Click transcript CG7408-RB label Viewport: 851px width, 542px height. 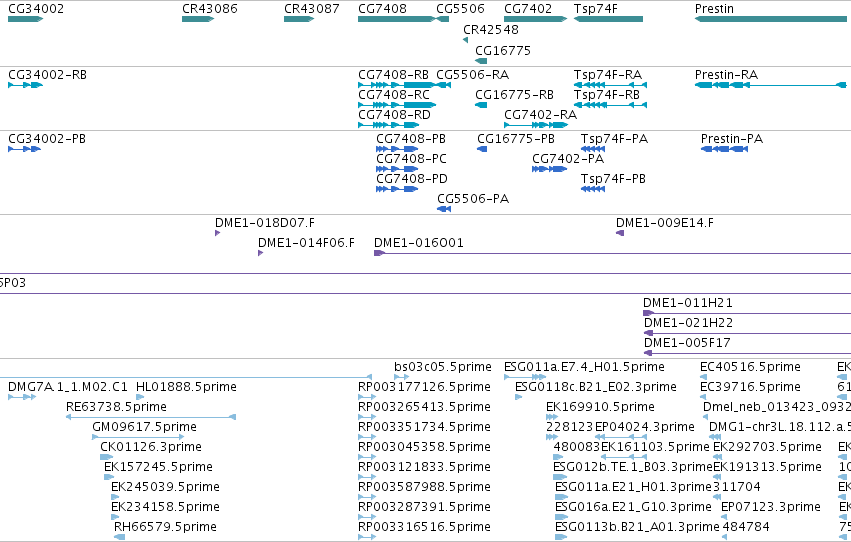(393, 74)
